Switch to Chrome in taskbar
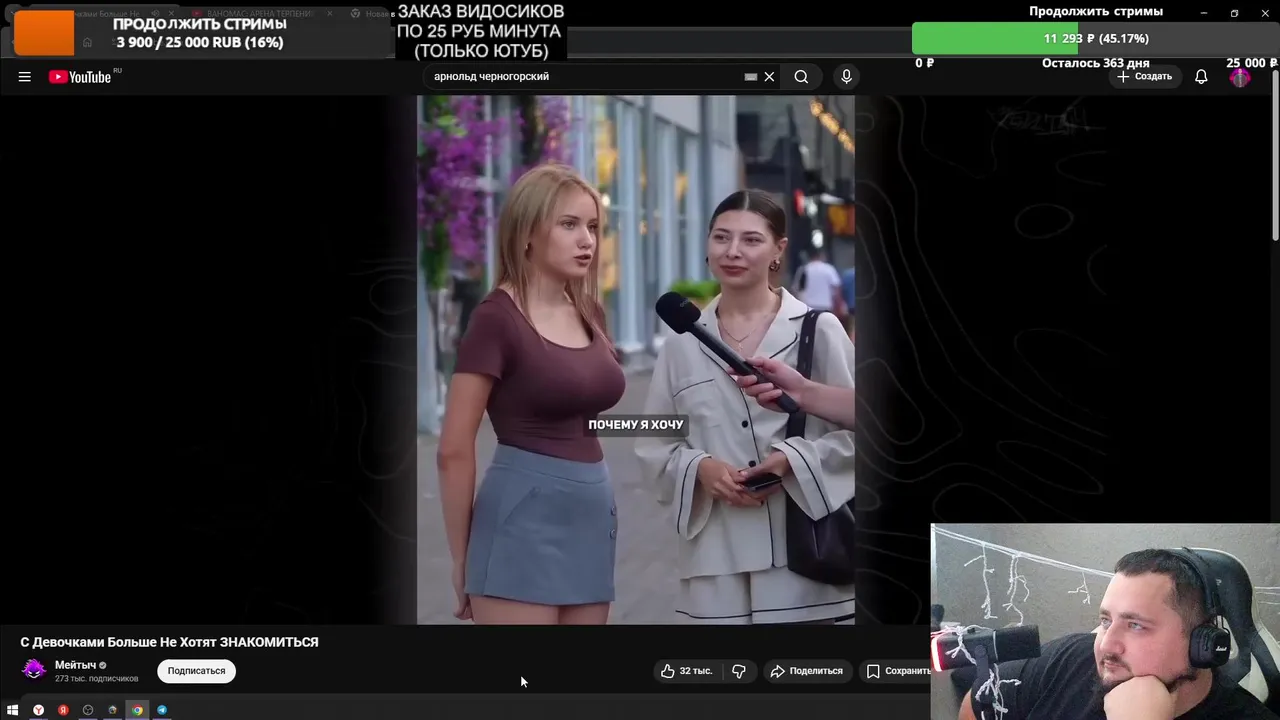This screenshot has height=720, width=1280. pyautogui.click(x=137, y=710)
